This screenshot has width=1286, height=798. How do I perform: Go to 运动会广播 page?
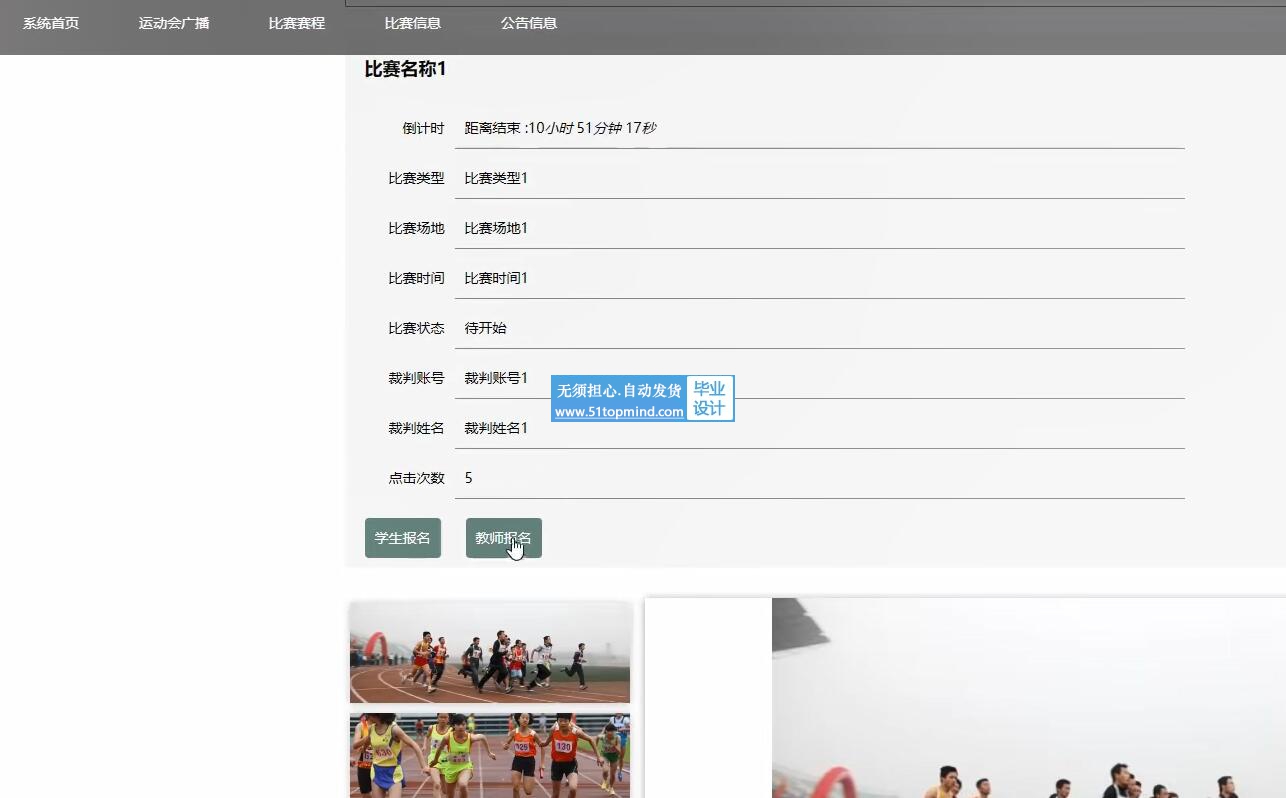pos(174,23)
